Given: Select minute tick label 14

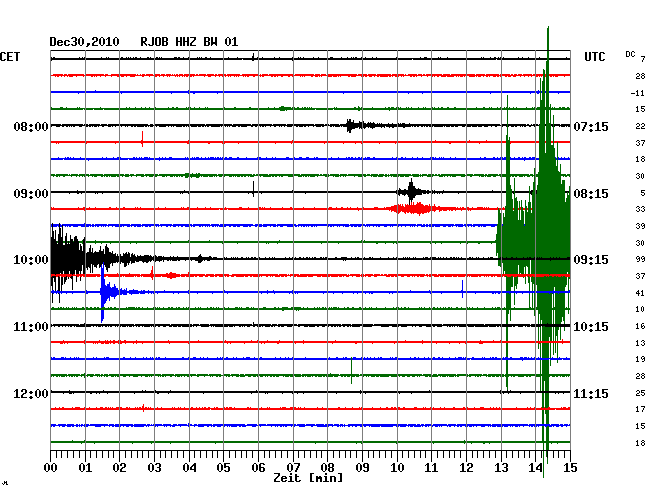Looking at the screenshot, I should tap(536, 468).
